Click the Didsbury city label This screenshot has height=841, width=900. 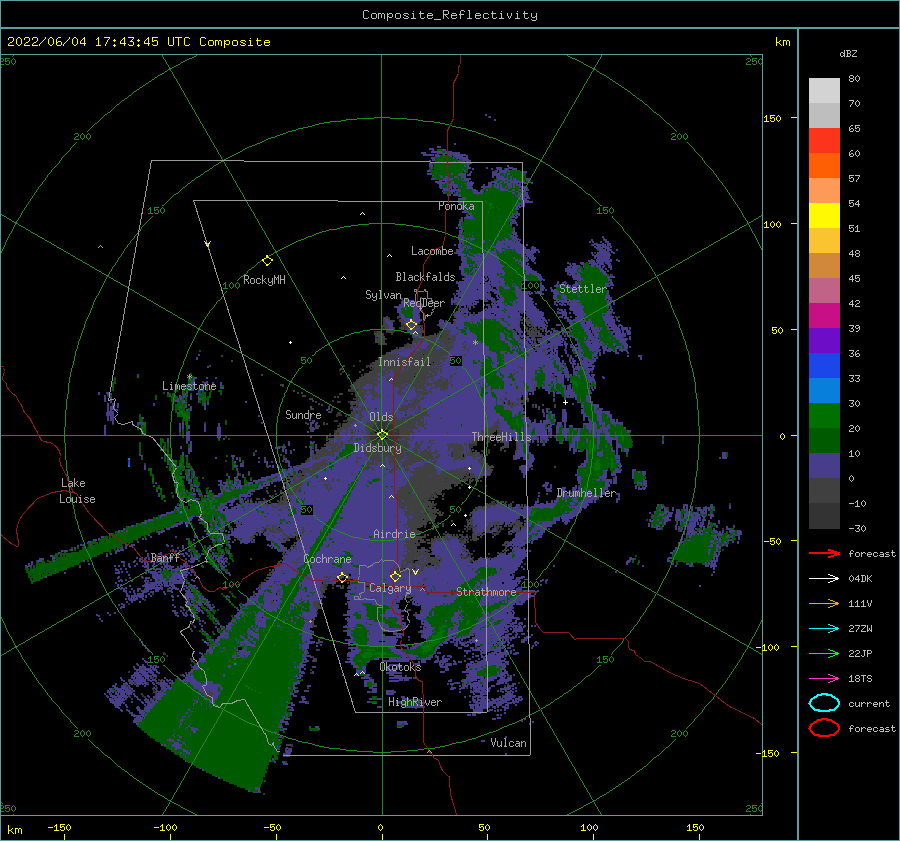(x=378, y=448)
